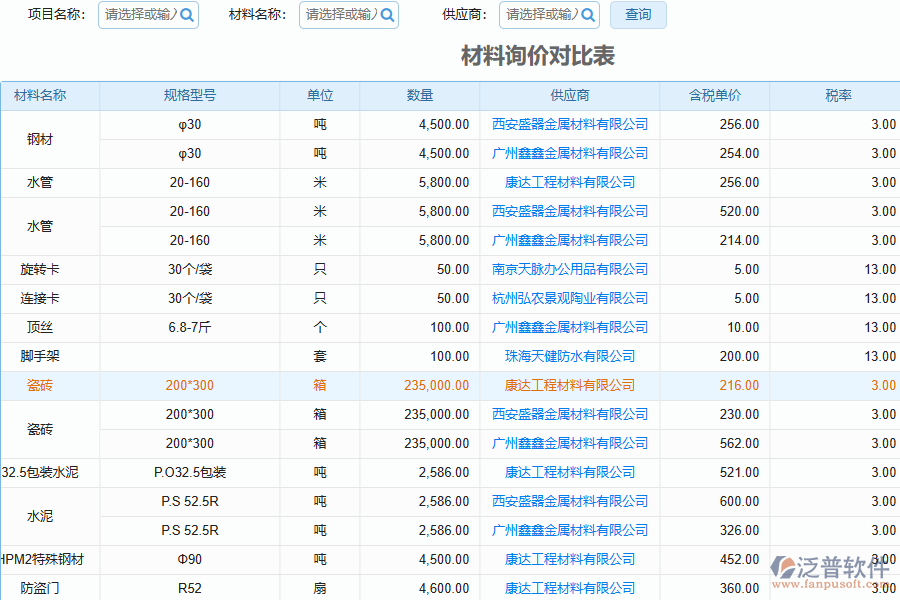Open supplier link 杭州弘农景观陶业有限公司
Viewport: 900px width, 600px height.
point(571,298)
